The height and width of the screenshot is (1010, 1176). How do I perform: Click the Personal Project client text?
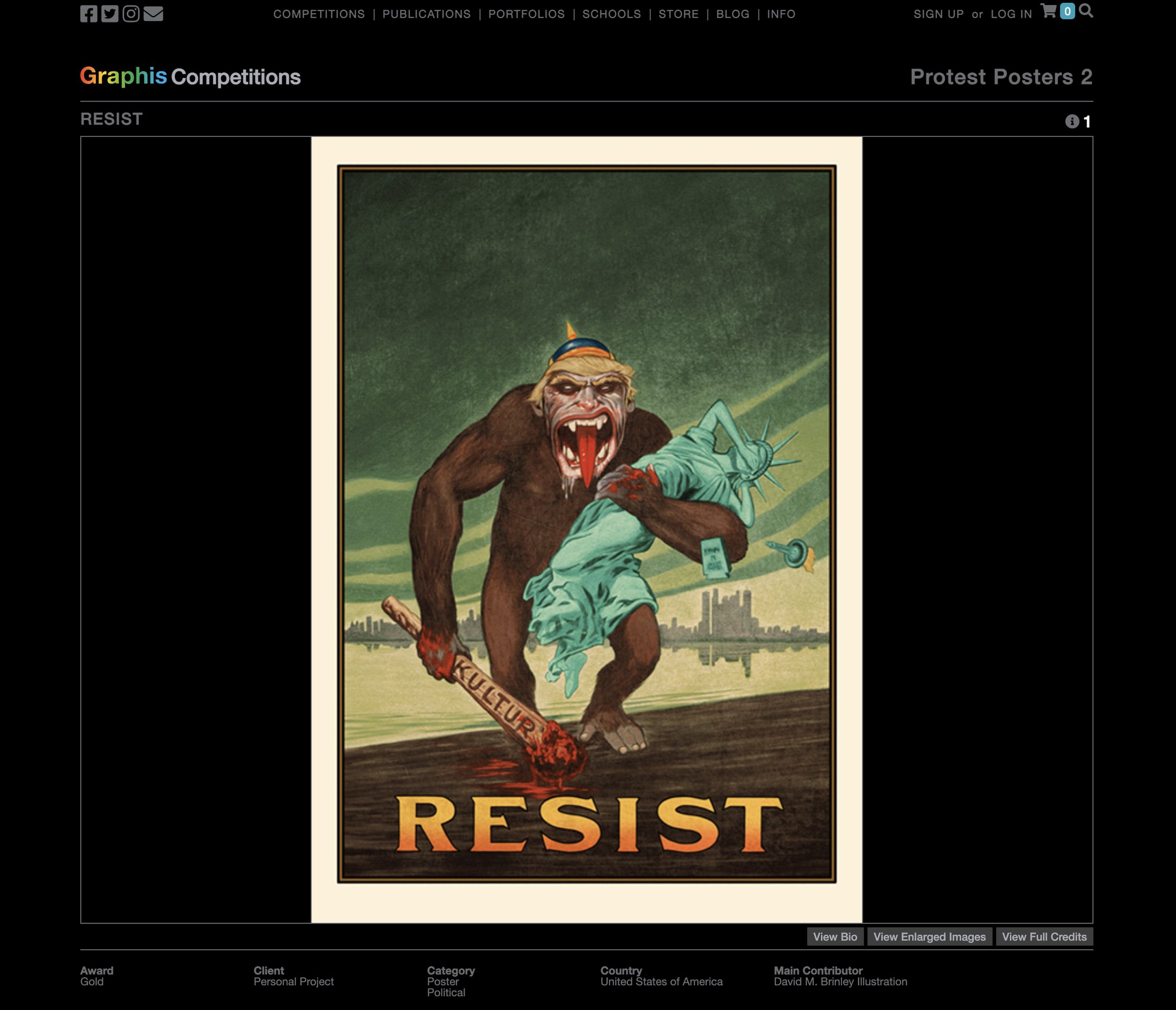pyautogui.click(x=294, y=982)
